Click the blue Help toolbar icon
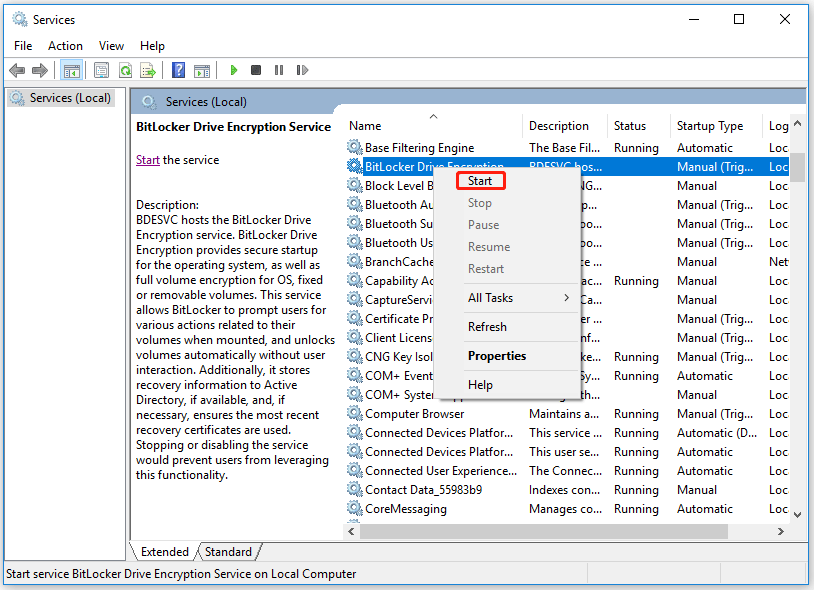 (x=178, y=70)
